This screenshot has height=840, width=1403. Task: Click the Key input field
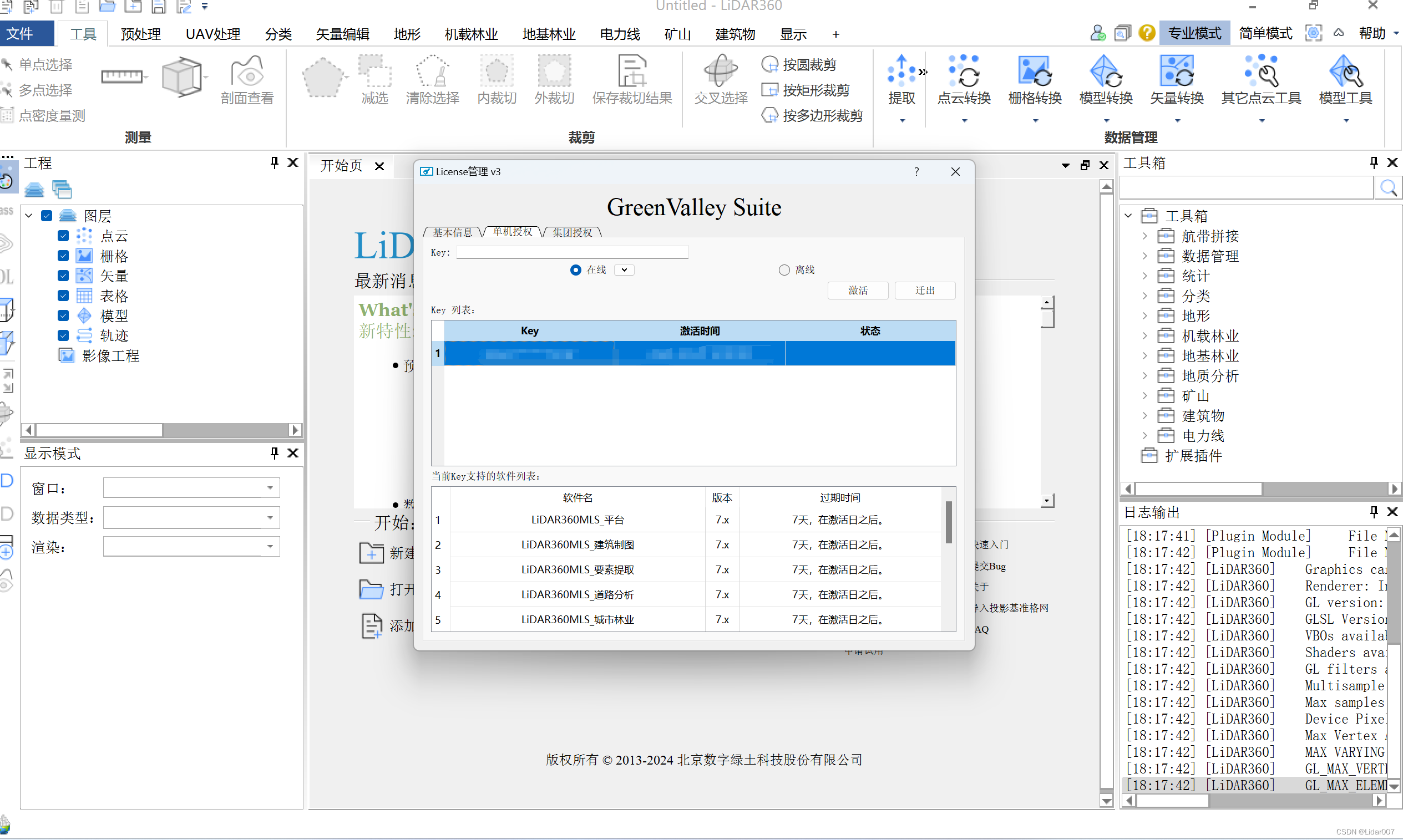pyautogui.click(x=572, y=252)
